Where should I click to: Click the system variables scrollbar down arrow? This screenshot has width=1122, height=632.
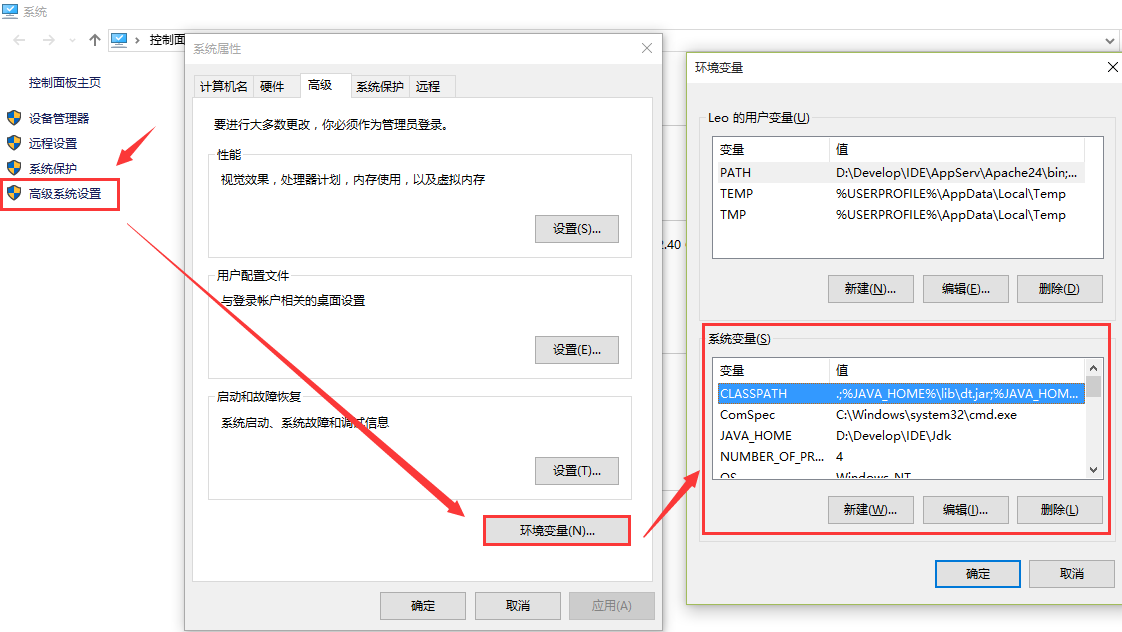click(1093, 470)
